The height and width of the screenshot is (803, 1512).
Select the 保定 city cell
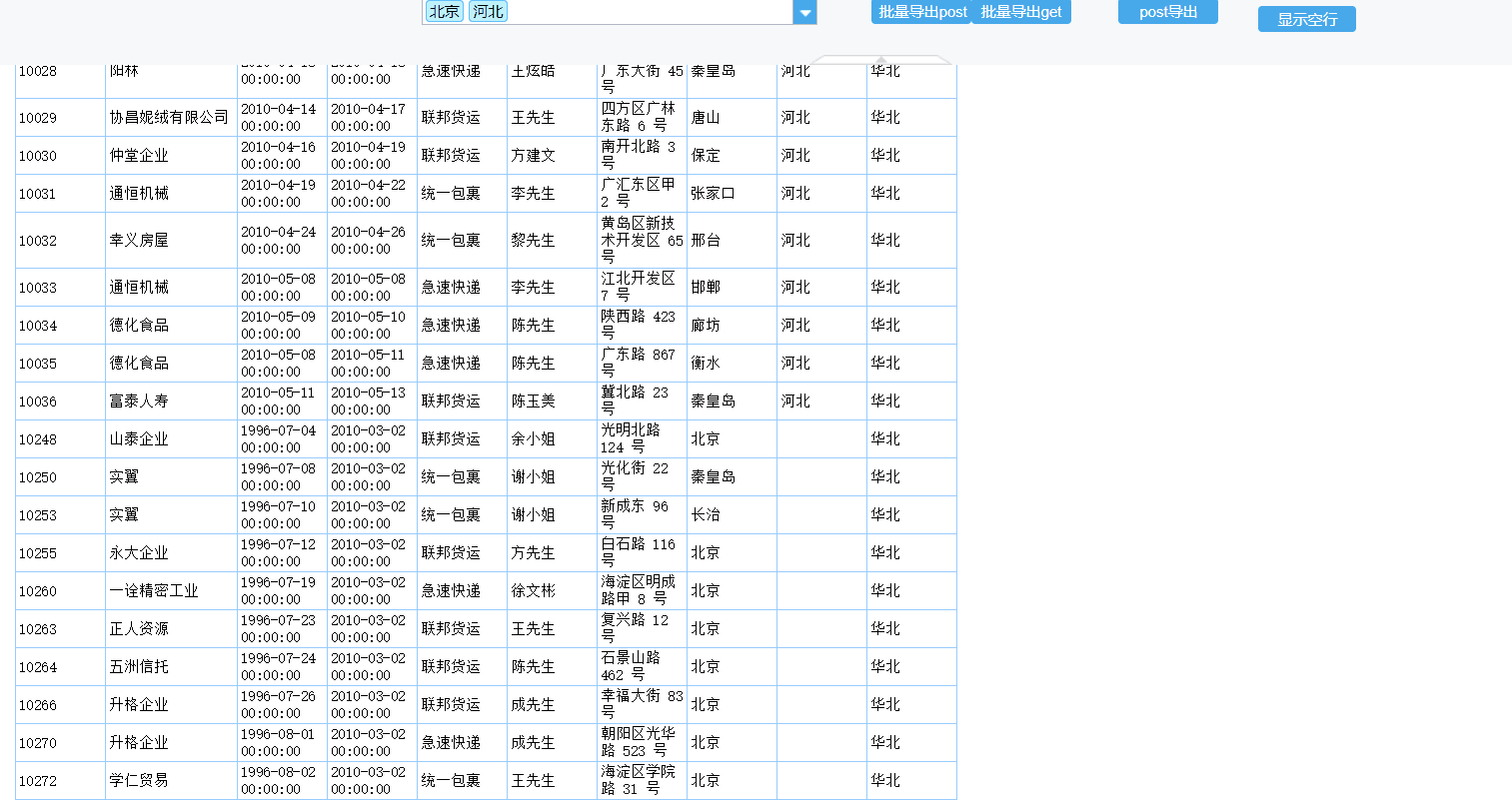pyautogui.click(x=732, y=156)
